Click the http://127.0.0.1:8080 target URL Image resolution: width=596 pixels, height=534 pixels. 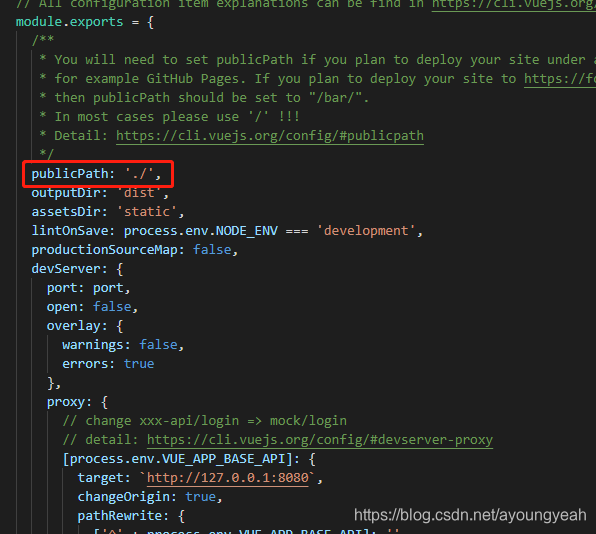pos(227,478)
